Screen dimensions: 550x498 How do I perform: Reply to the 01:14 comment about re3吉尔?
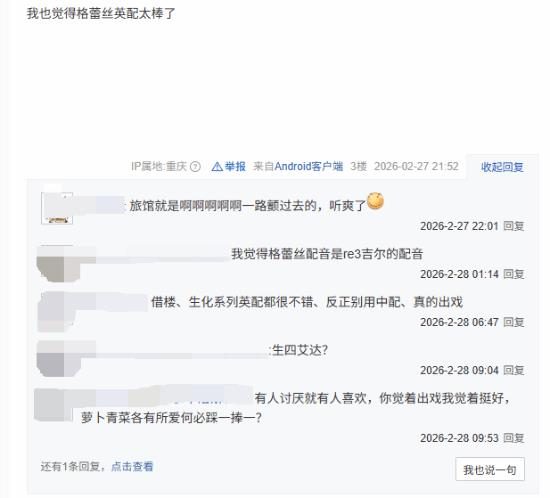tap(514, 274)
